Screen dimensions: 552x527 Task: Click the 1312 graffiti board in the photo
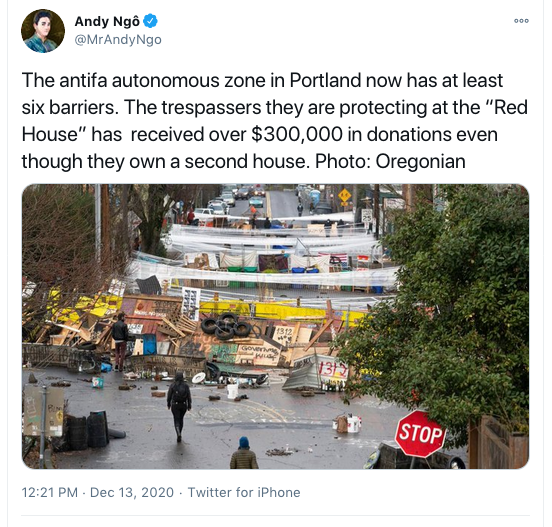[x=284, y=335]
